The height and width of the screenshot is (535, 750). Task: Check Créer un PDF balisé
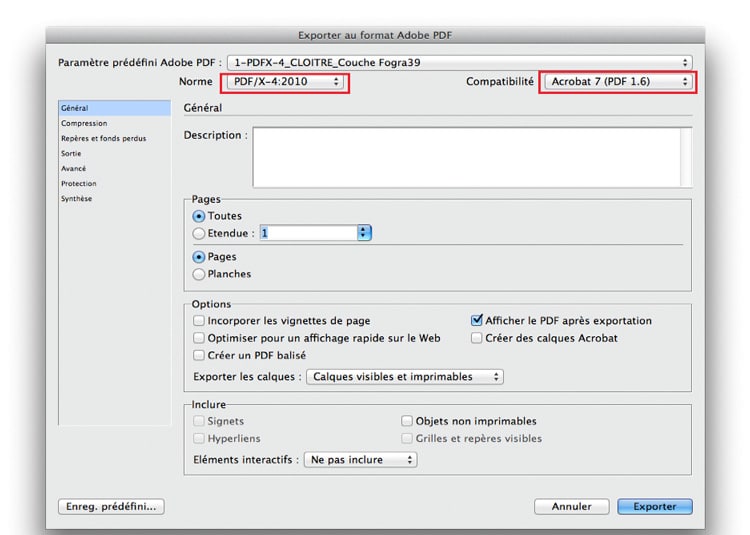[199, 355]
